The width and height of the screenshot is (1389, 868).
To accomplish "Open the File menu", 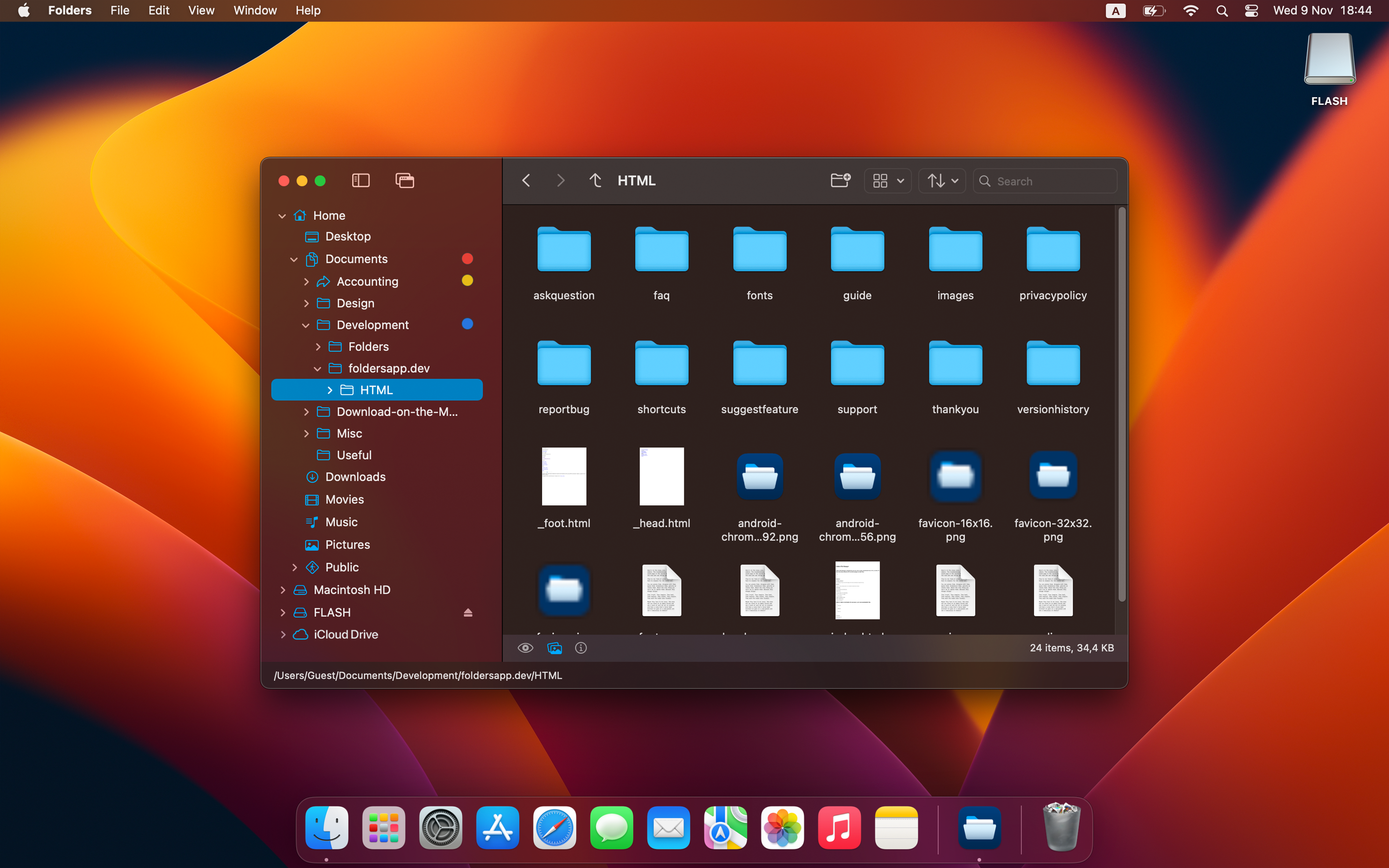I will pos(120,10).
